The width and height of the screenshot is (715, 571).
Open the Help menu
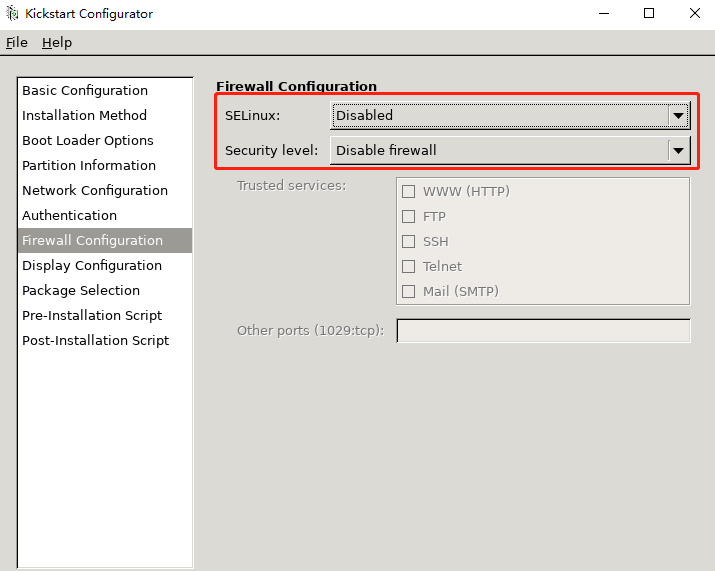click(x=57, y=42)
